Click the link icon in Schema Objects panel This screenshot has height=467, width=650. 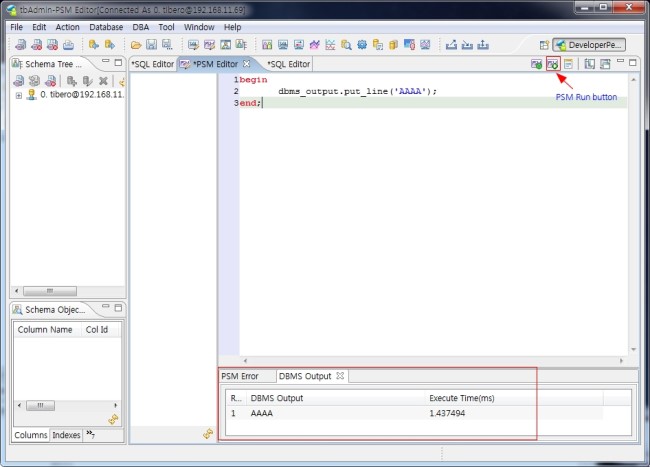click(x=113, y=419)
